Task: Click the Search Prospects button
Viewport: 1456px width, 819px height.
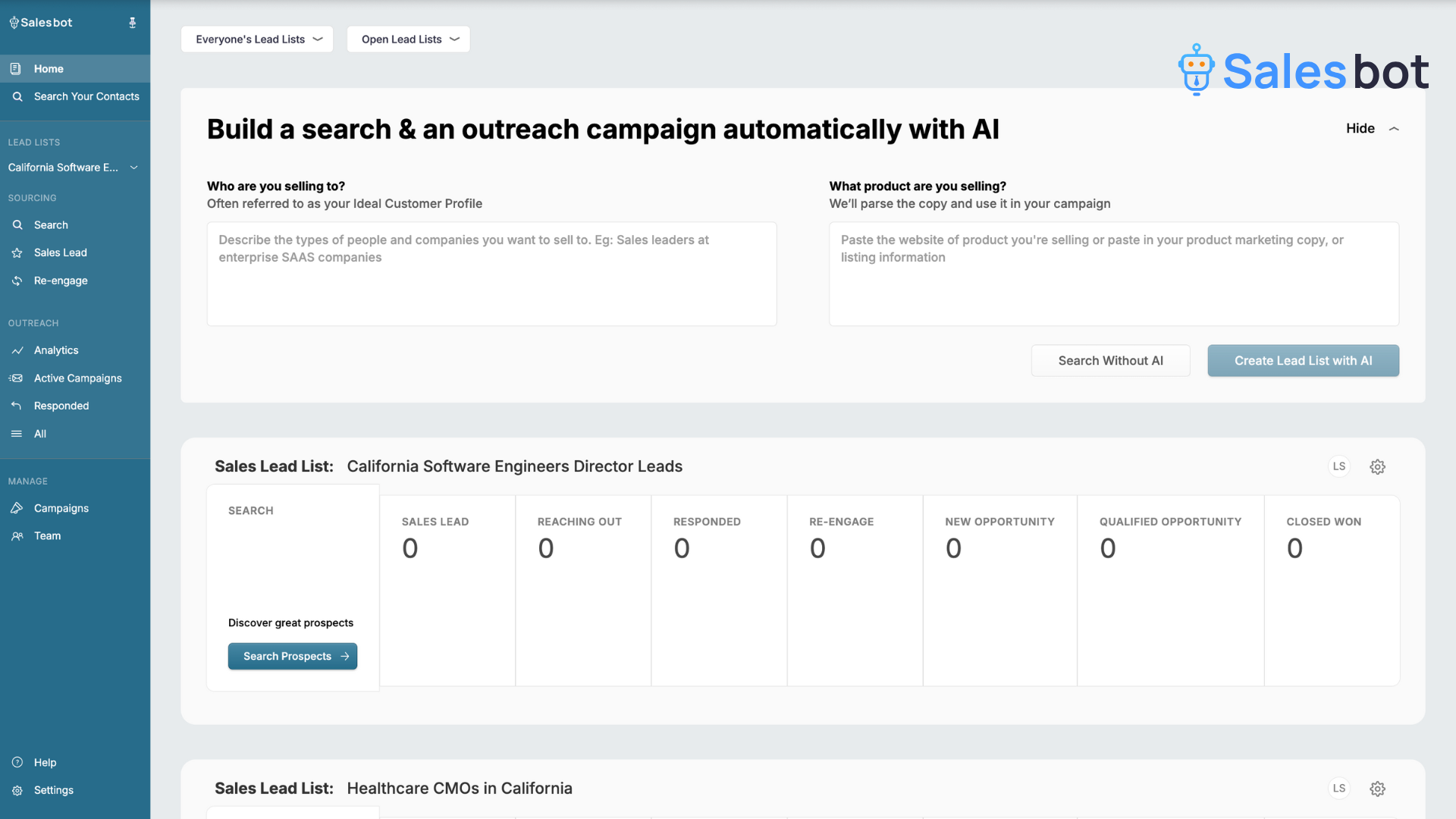Action: tap(292, 657)
